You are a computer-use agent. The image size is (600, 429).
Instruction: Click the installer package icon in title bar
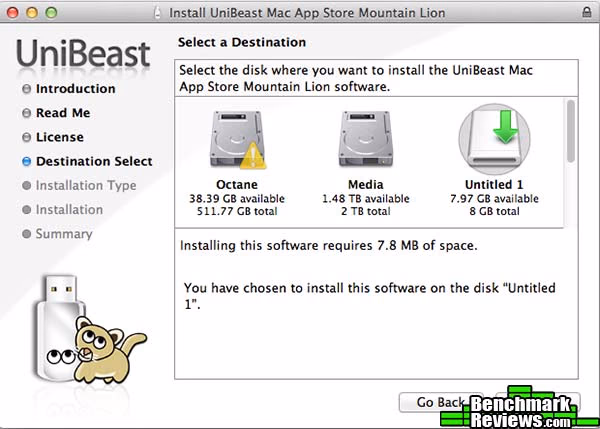(x=158, y=13)
